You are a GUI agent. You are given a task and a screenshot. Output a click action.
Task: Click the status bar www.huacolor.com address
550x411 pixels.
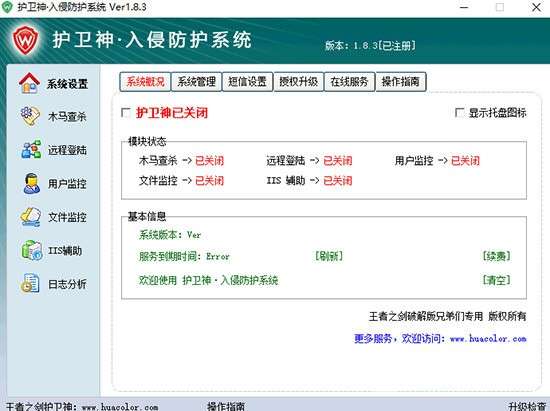tap(120, 407)
